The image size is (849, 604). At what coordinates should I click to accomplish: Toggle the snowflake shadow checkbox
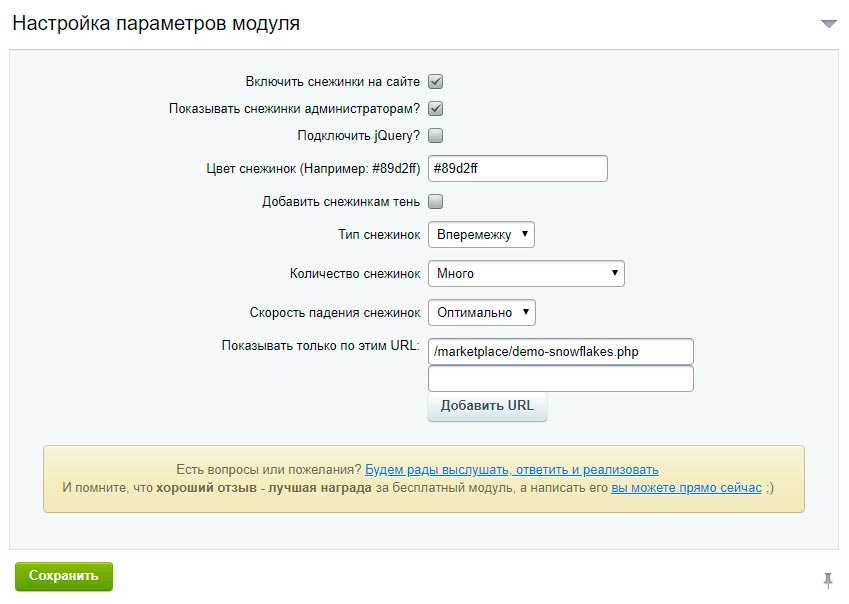coord(436,202)
